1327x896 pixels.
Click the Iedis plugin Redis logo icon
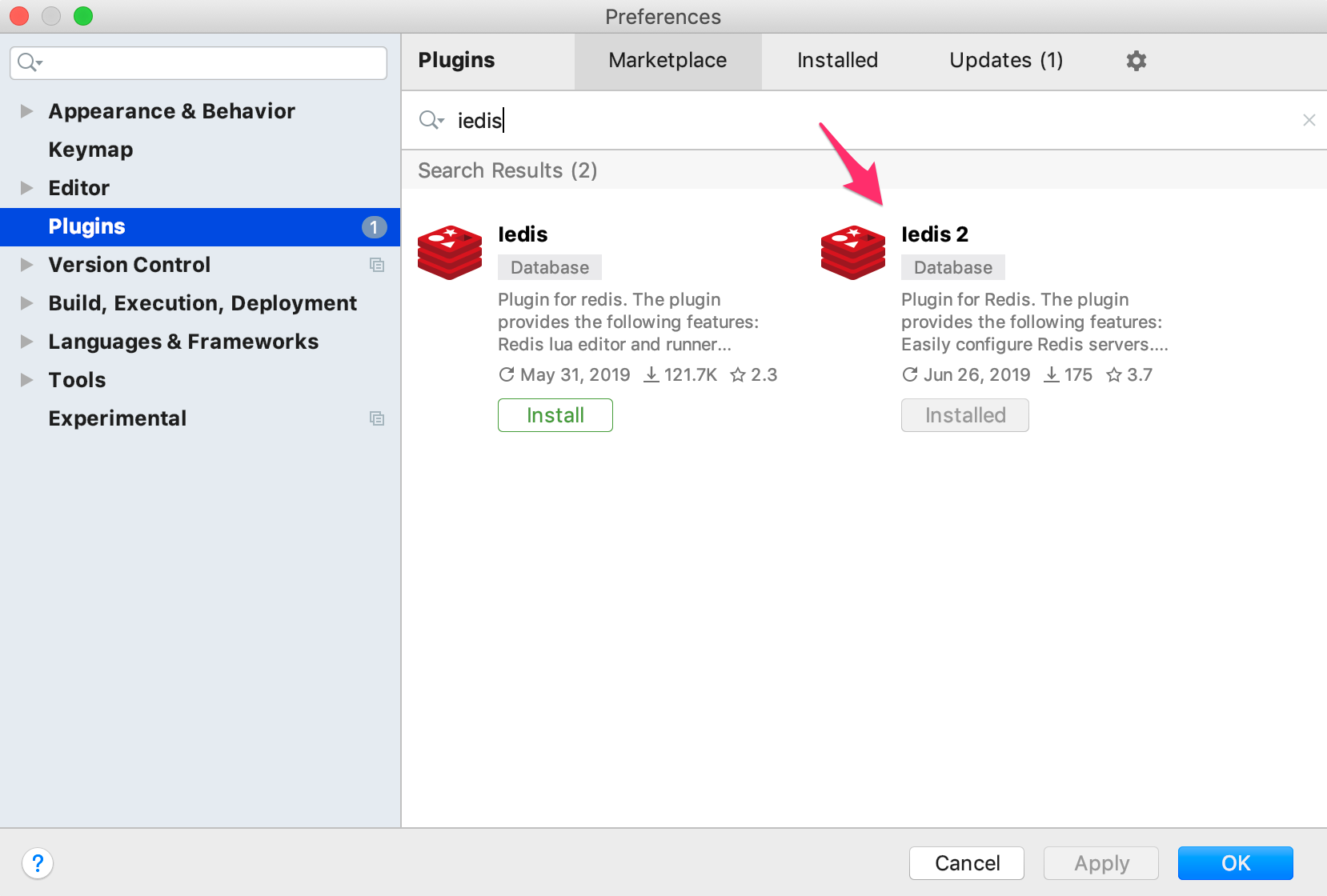[x=450, y=252]
